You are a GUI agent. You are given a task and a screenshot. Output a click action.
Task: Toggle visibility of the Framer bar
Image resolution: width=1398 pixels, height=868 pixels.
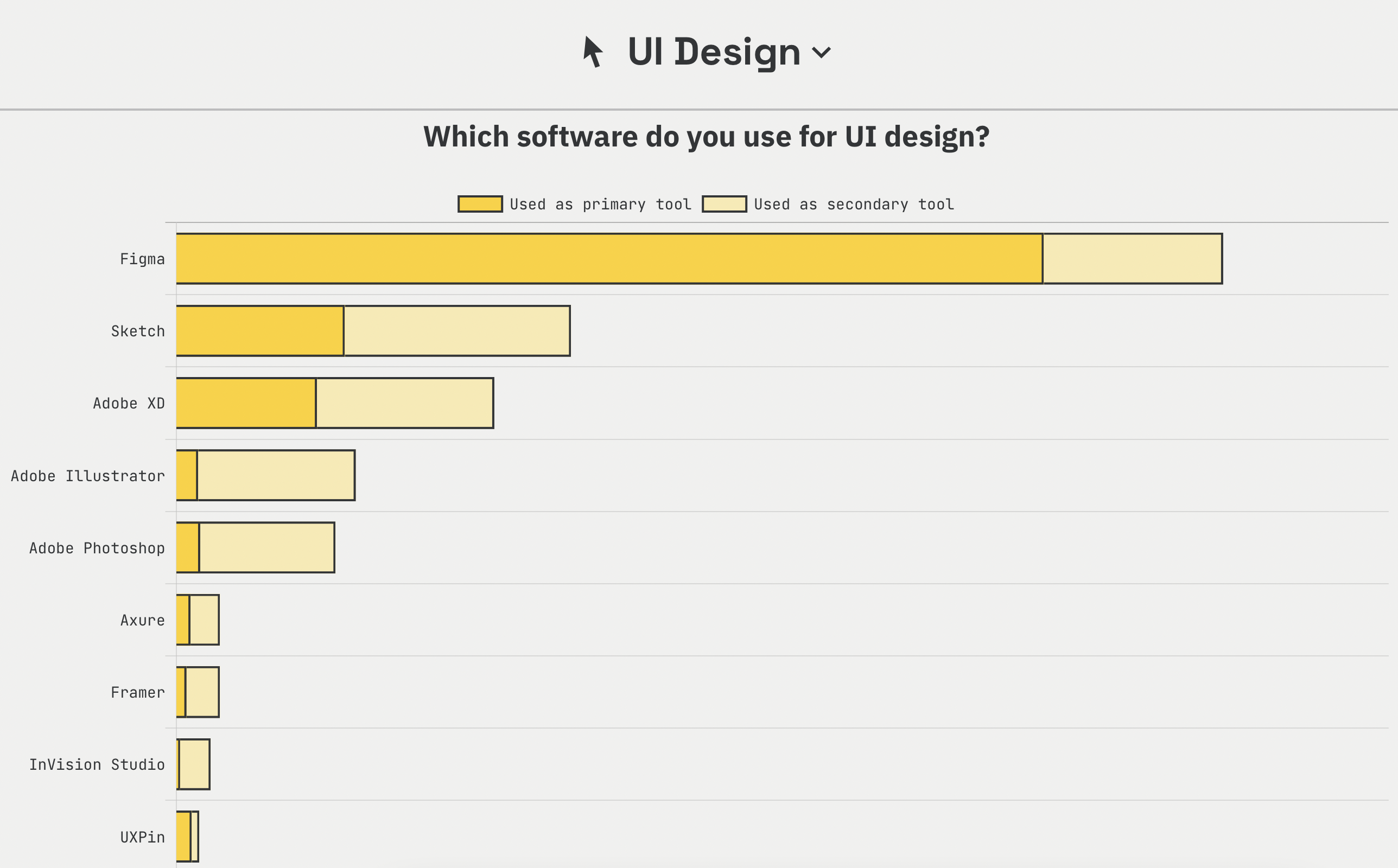[199, 691]
